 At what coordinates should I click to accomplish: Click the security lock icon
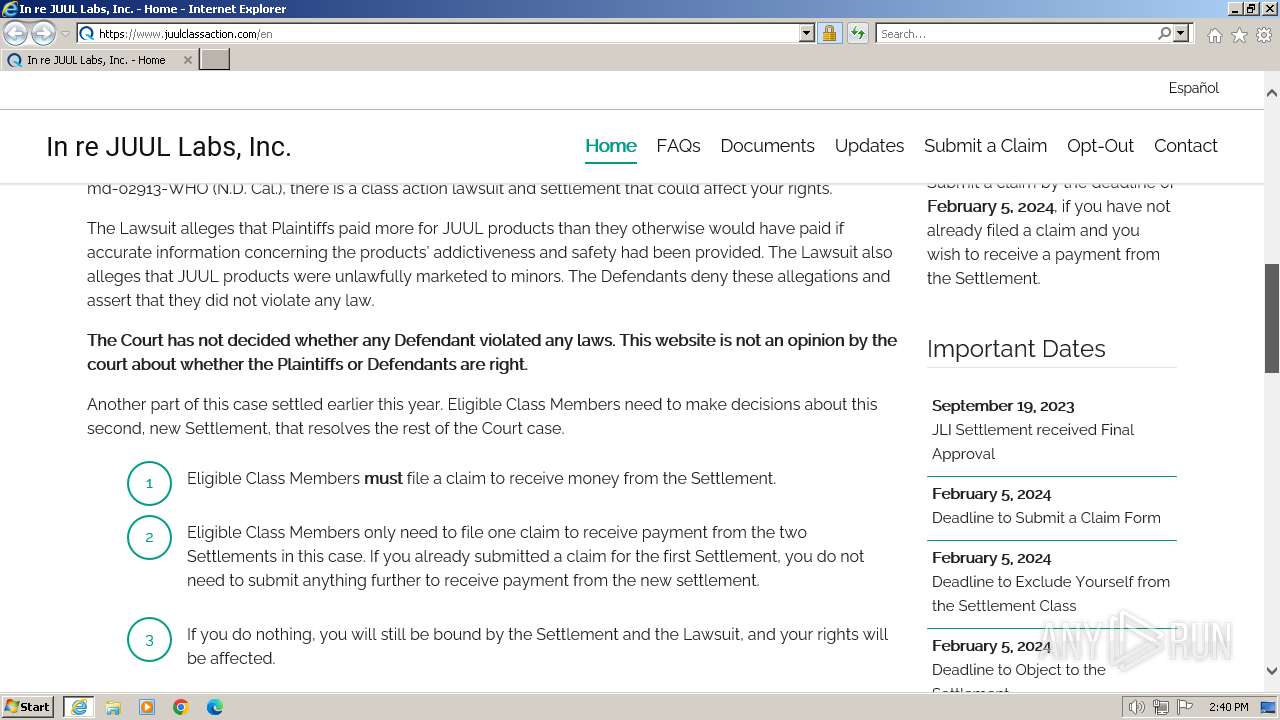click(830, 33)
